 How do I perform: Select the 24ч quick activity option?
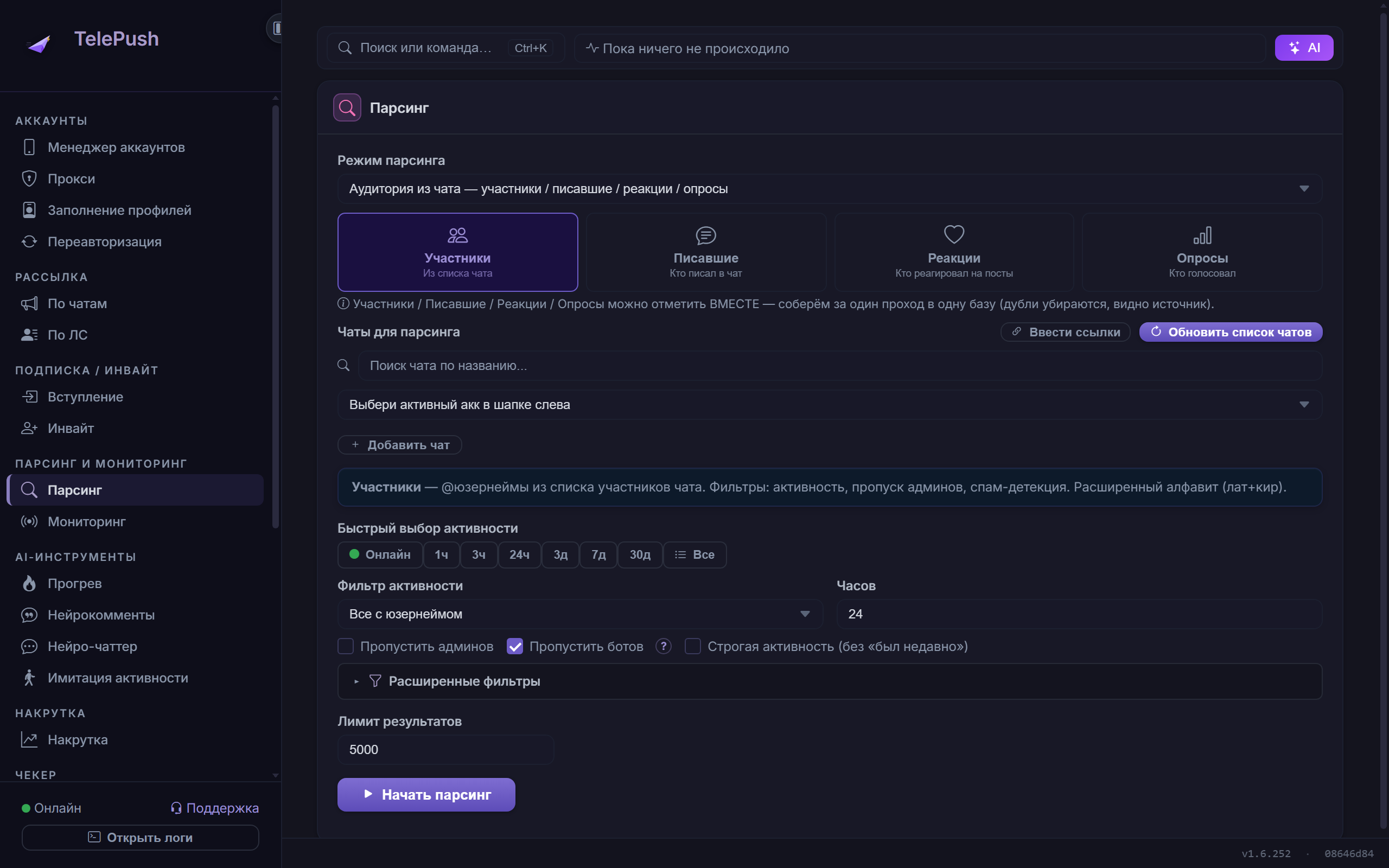pyautogui.click(x=519, y=554)
